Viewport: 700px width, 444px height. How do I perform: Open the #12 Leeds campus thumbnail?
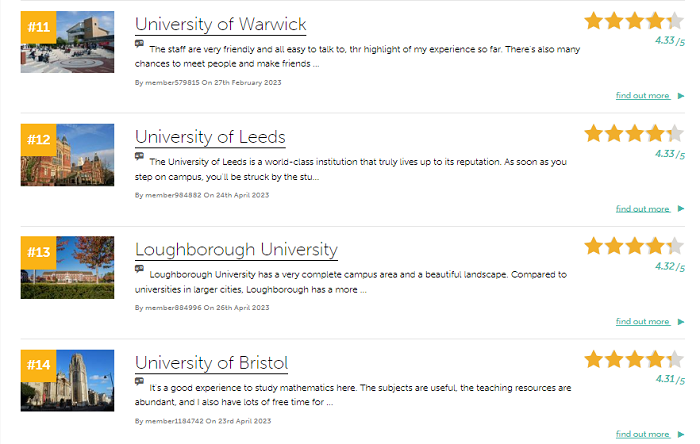pyautogui.click(x=86, y=155)
